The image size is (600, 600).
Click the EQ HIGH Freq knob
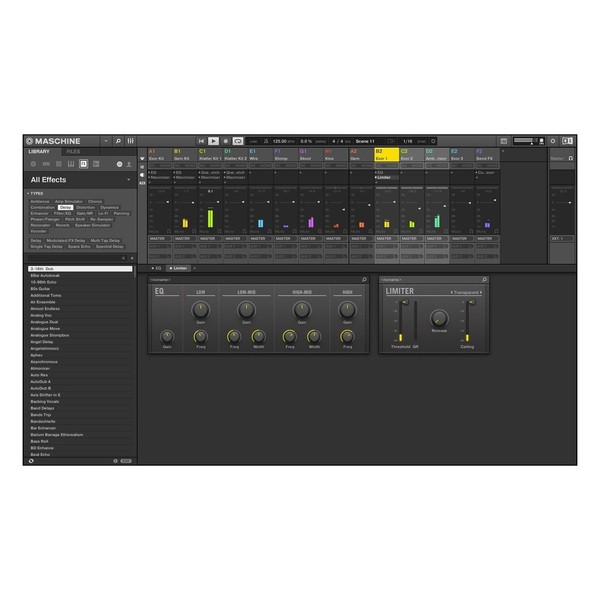(347, 337)
